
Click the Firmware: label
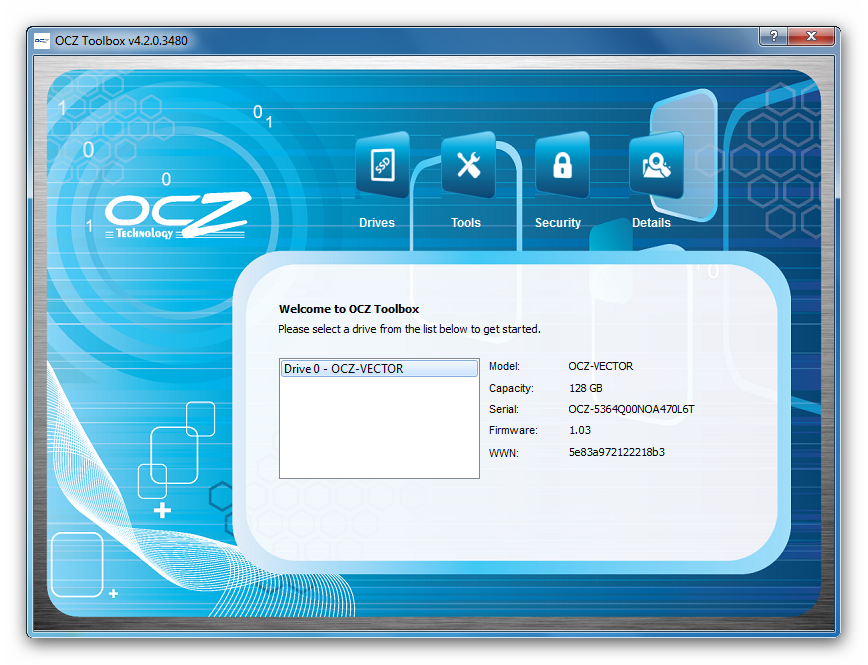[x=513, y=430]
